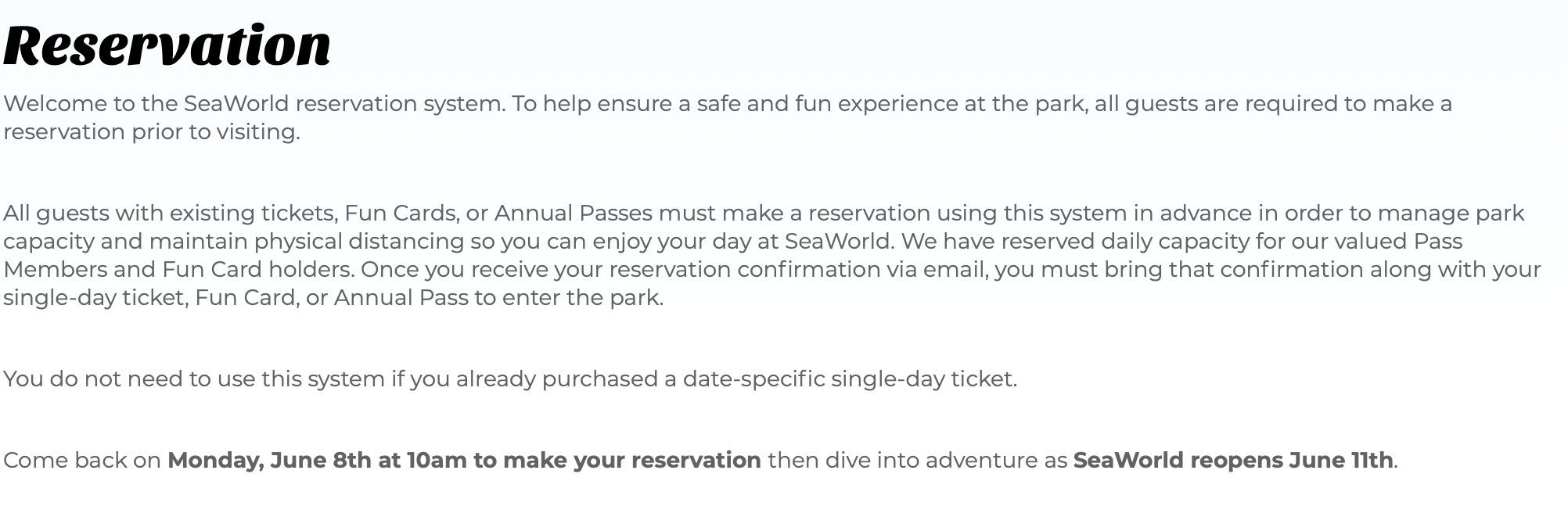Viewport: 1568px width, 524px height.
Task: Click 'in order to manage park' phrase
Action: 1391,214
